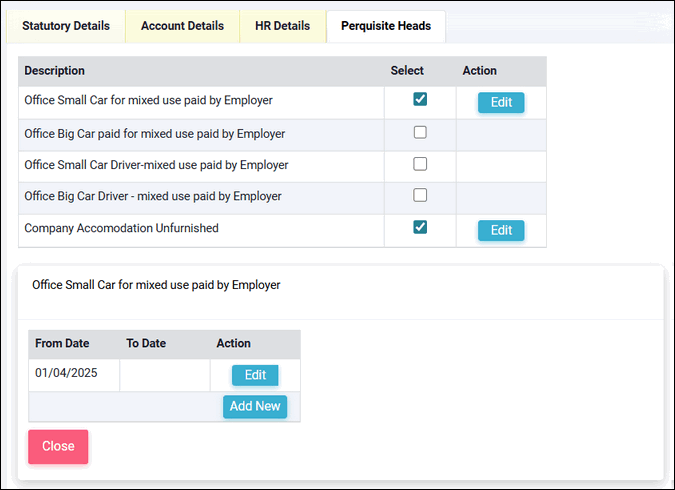Click the Company Accomodation Unfurnished description text
This screenshot has width=675, height=490.
(x=121, y=228)
